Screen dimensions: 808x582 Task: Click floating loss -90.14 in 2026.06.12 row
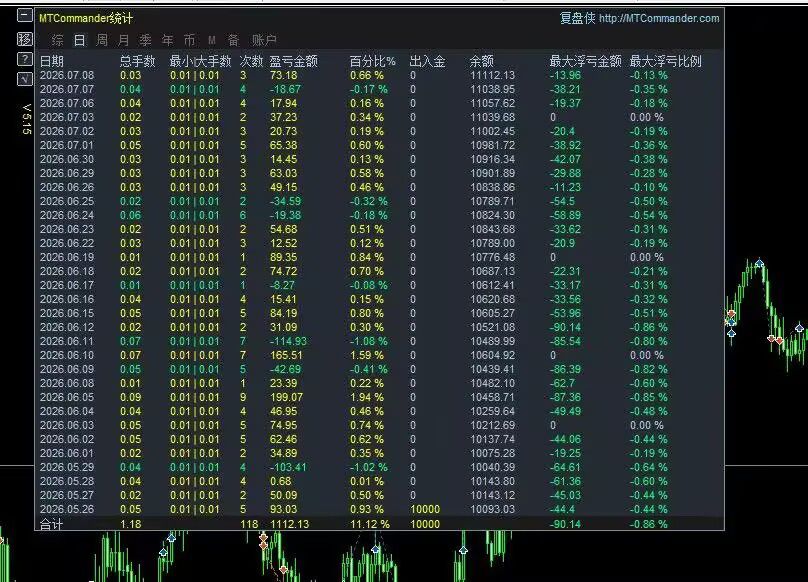565,327
